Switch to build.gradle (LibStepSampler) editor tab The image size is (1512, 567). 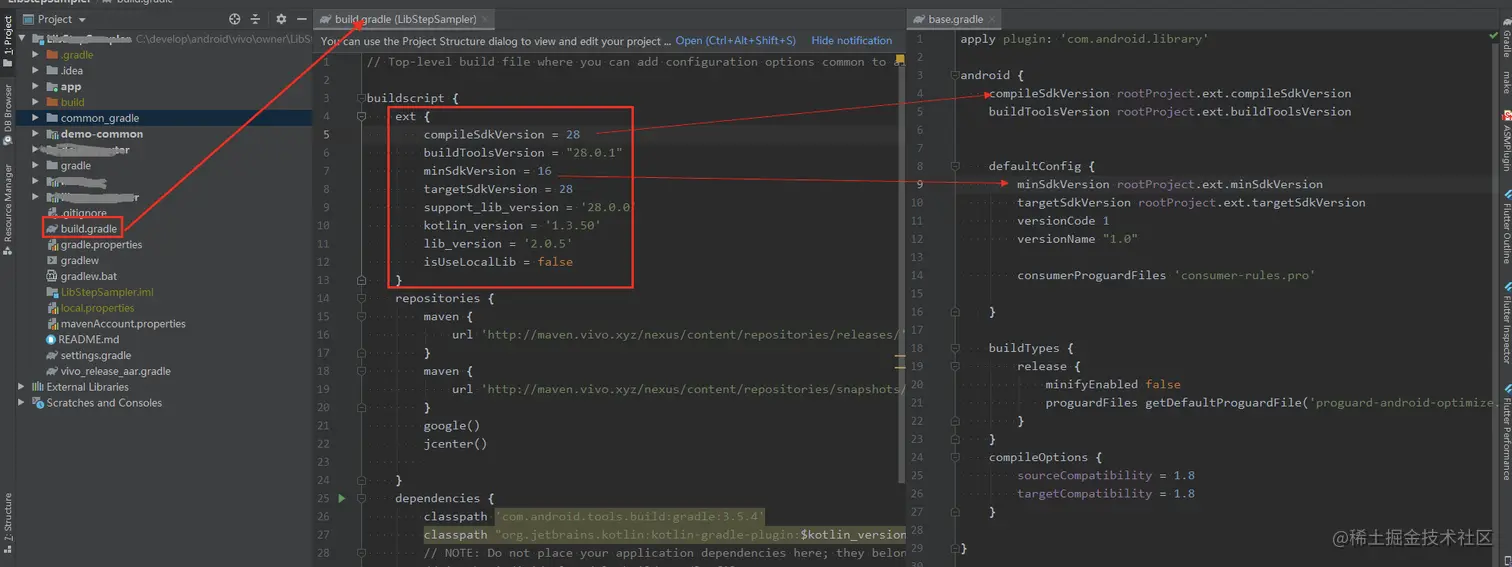coord(405,19)
